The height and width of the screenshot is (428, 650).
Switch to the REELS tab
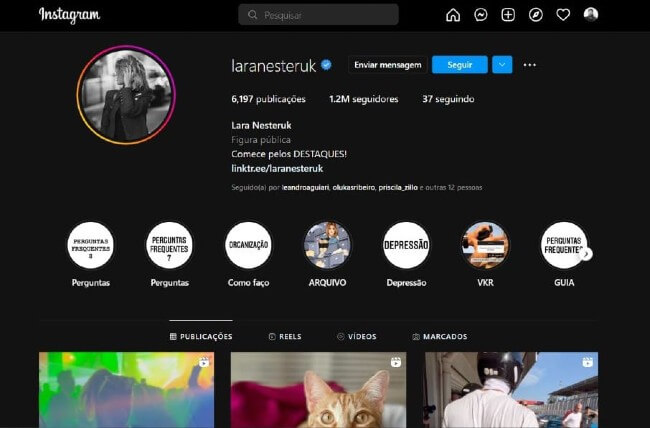[285, 336]
